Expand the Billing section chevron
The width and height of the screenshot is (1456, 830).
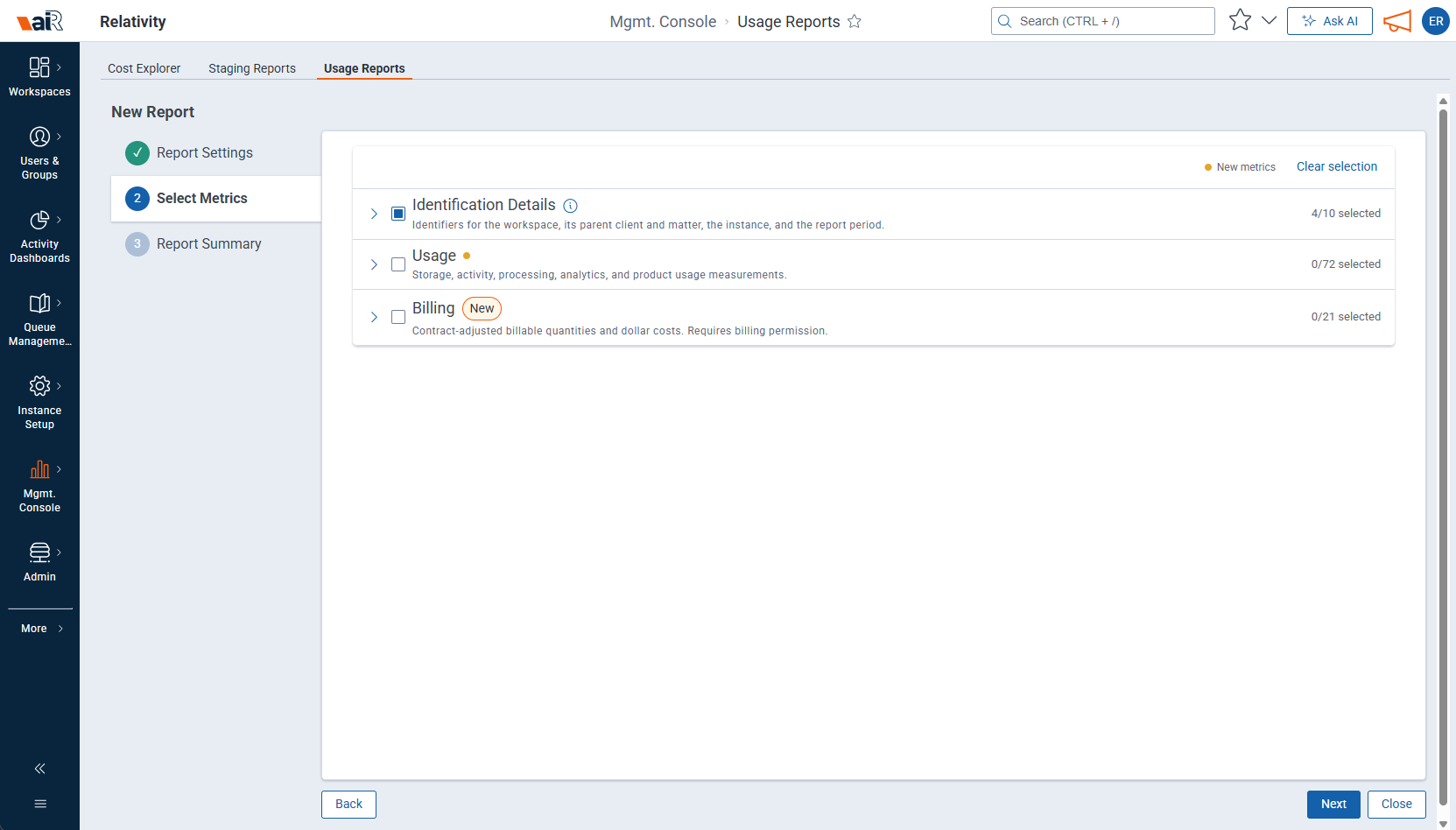pos(374,317)
